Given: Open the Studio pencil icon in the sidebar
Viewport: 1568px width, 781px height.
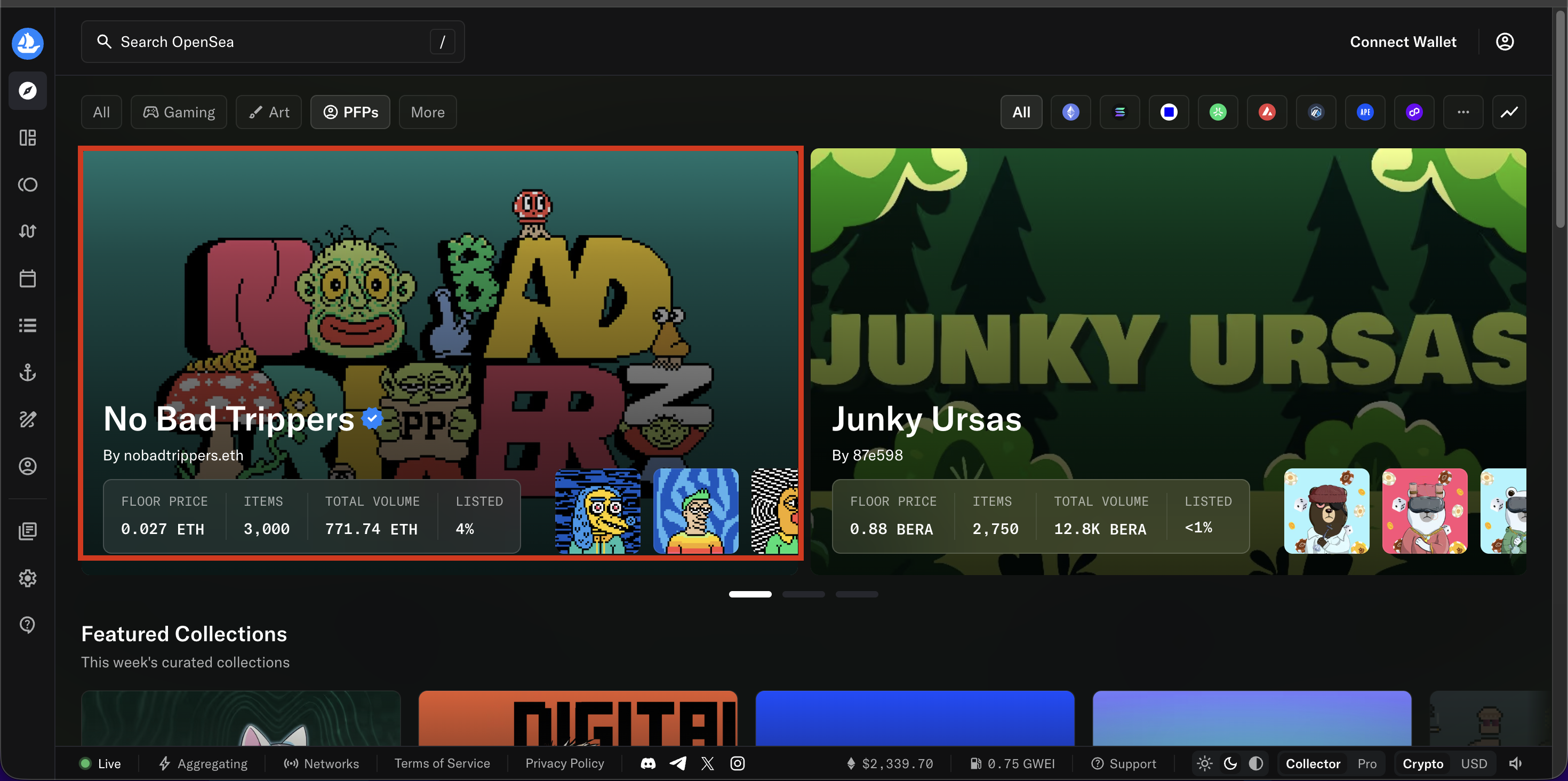Looking at the screenshot, I should 27,419.
